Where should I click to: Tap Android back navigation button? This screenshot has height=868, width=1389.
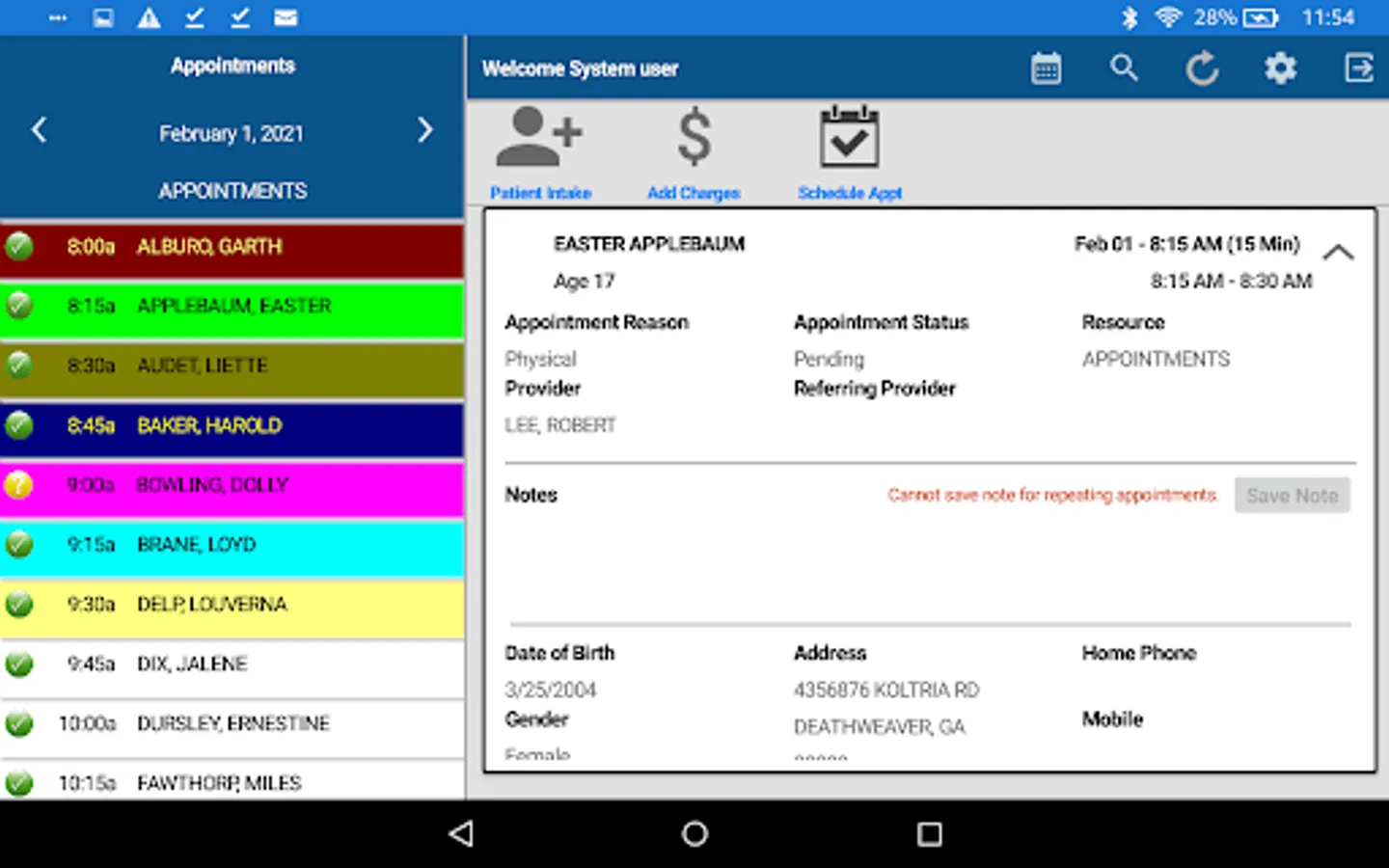click(461, 834)
